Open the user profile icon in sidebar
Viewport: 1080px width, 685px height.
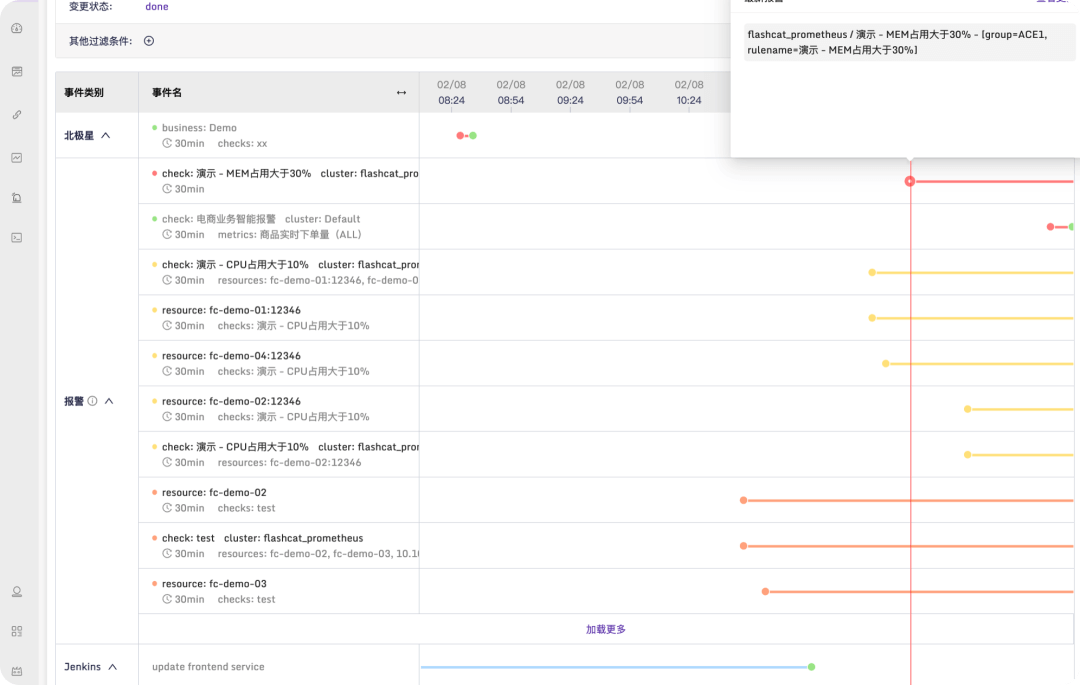pos(17,591)
